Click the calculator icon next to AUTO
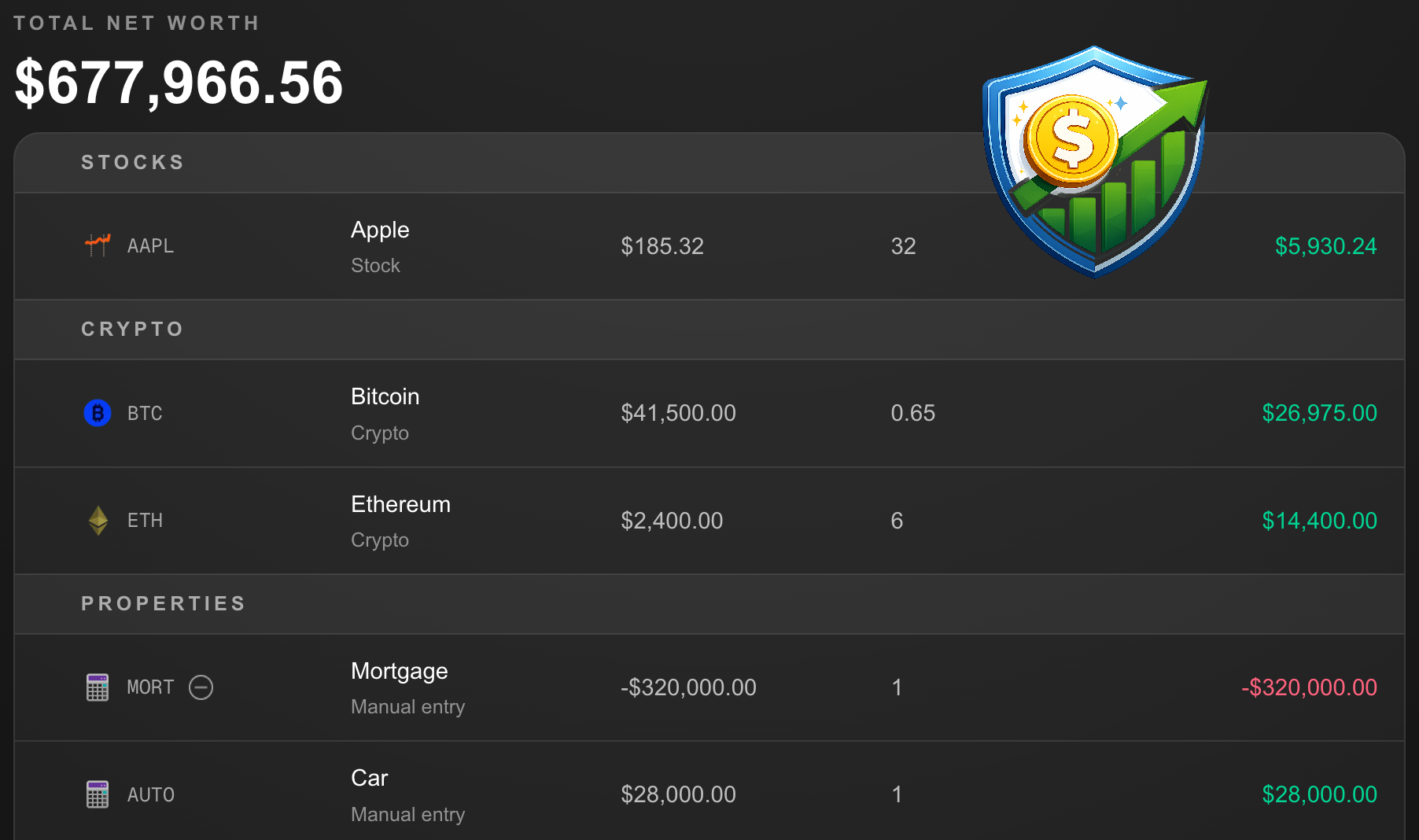This screenshot has width=1419, height=840. (x=97, y=794)
